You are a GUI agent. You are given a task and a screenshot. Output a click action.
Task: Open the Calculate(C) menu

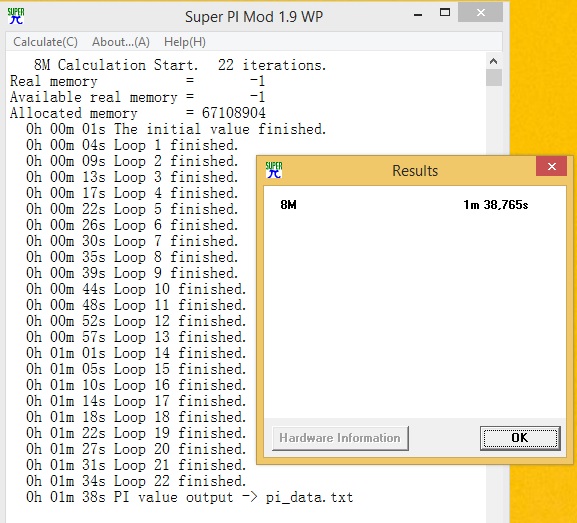click(45, 42)
